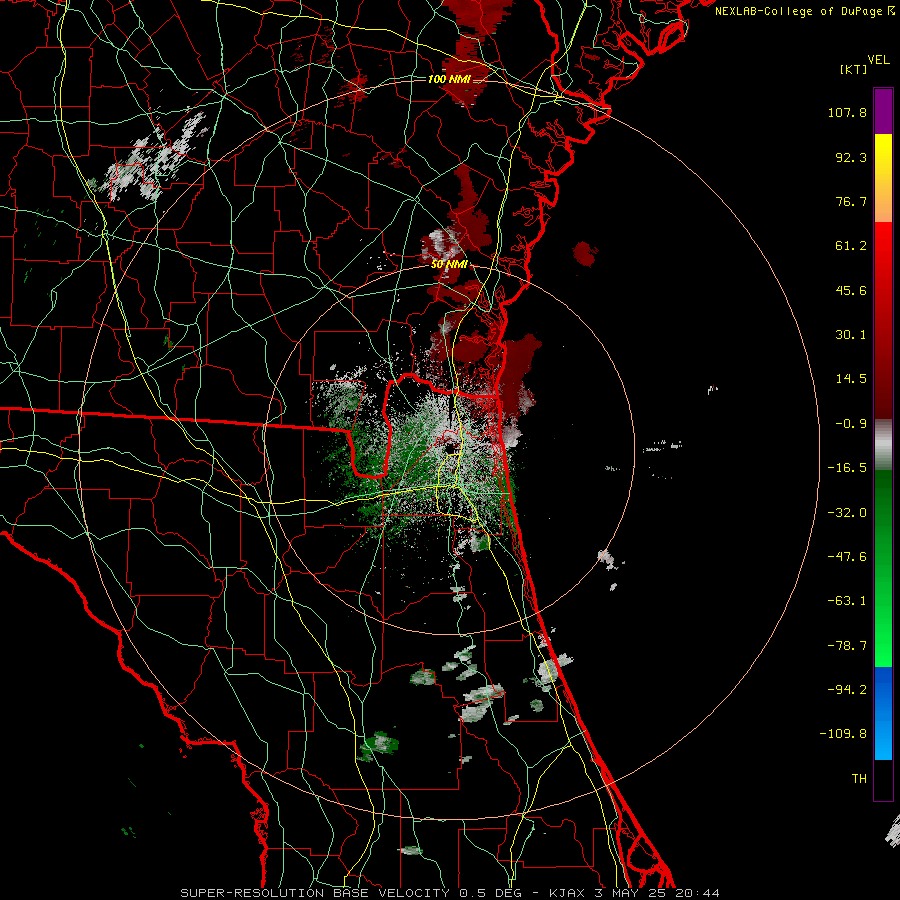Click the -0.9 velocity scale value
900x900 pixels.
pyautogui.click(x=851, y=424)
